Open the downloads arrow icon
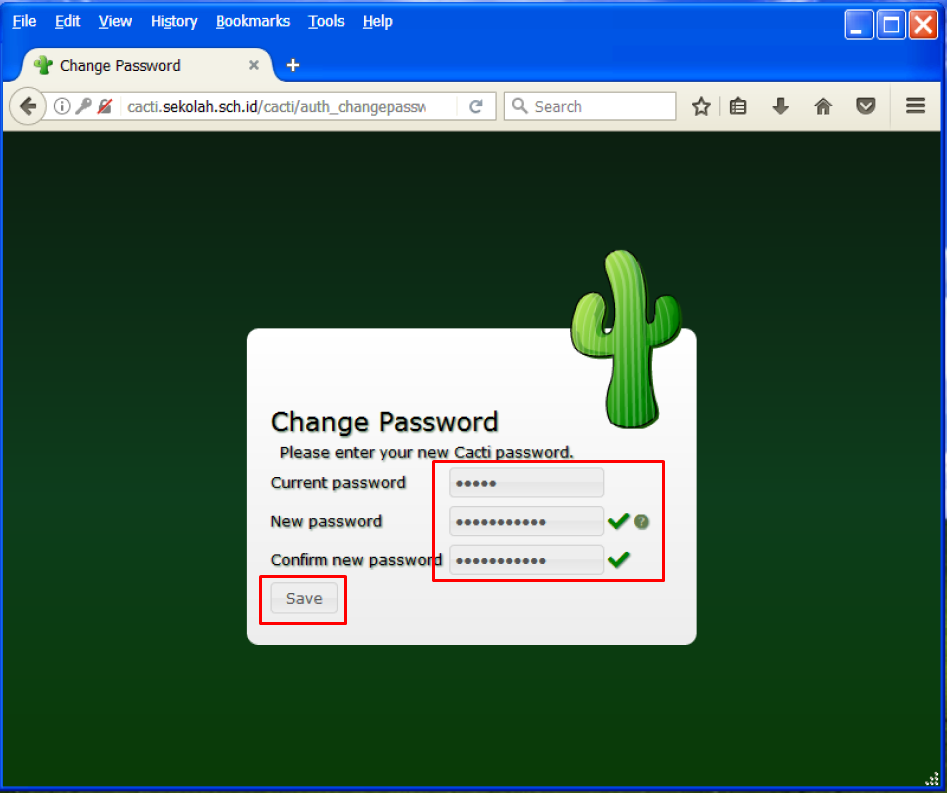The height and width of the screenshot is (793, 947). (x=781, y=106)
